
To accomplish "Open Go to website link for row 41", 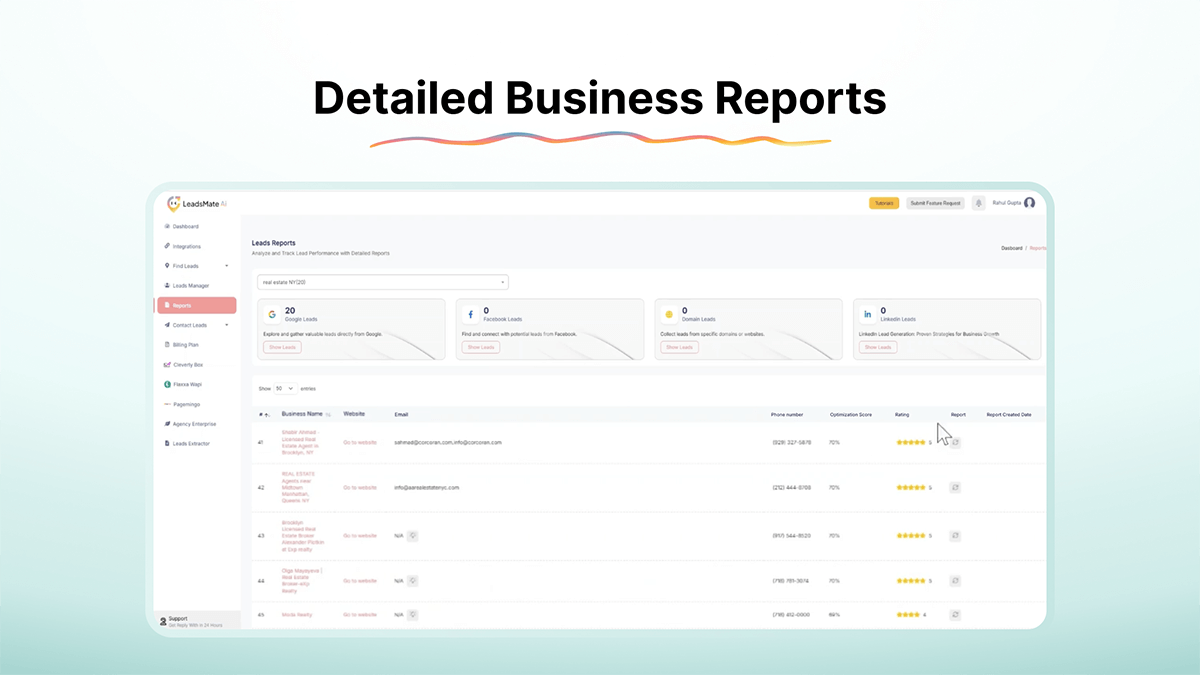I will point(360,442).
